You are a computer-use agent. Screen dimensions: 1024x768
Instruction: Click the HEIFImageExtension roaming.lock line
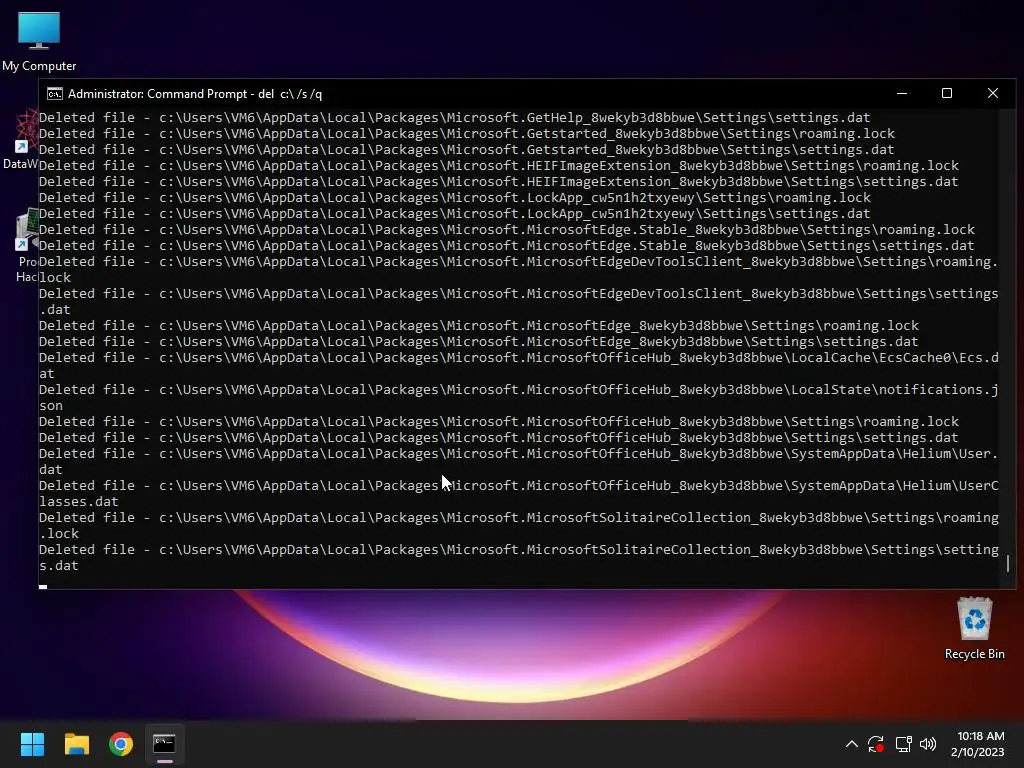499,166
